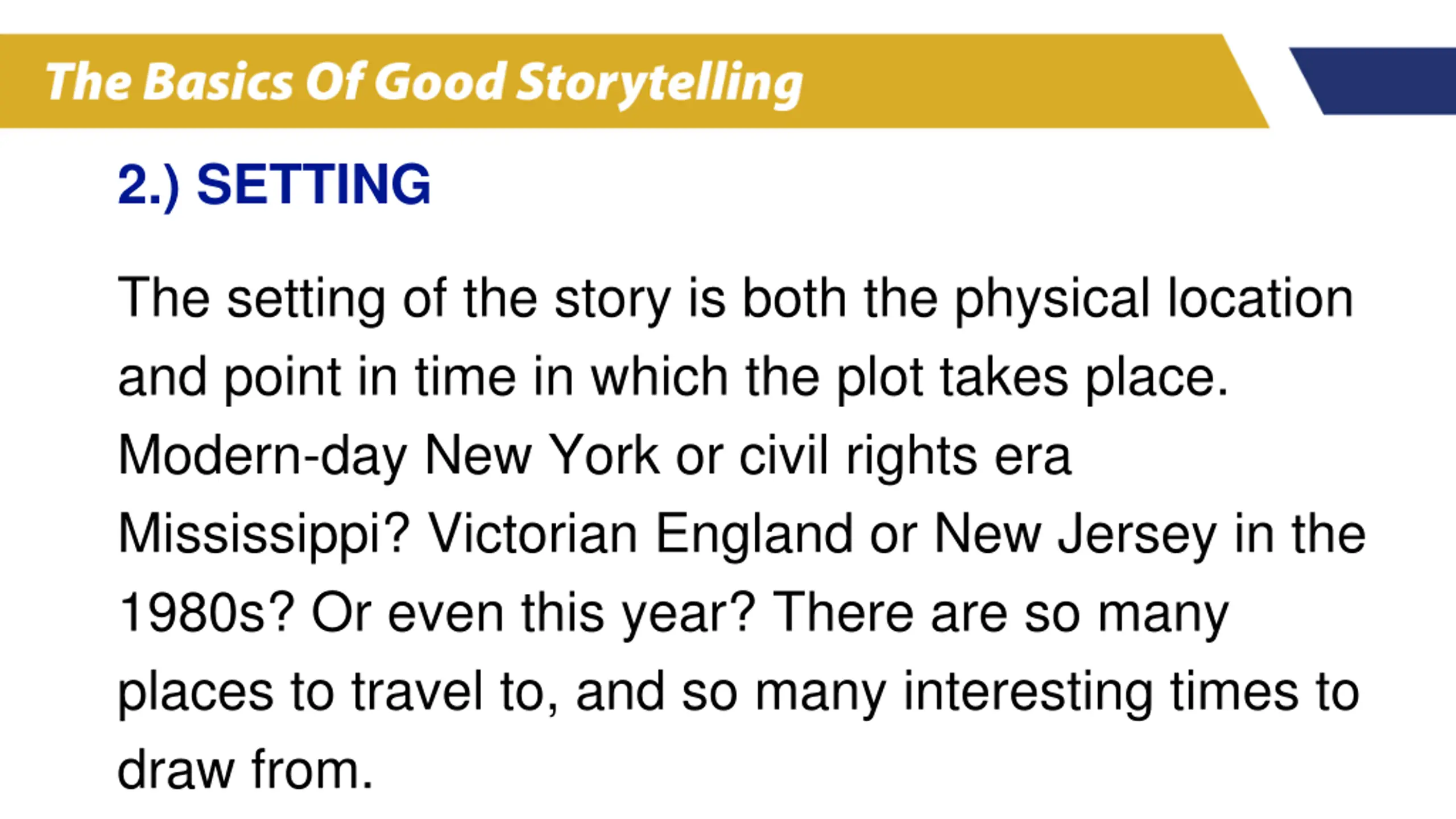The height and width of the screenshot is (819, 1456).
Task: Select the final words "draw from."
Action: [x=245, y=770]
